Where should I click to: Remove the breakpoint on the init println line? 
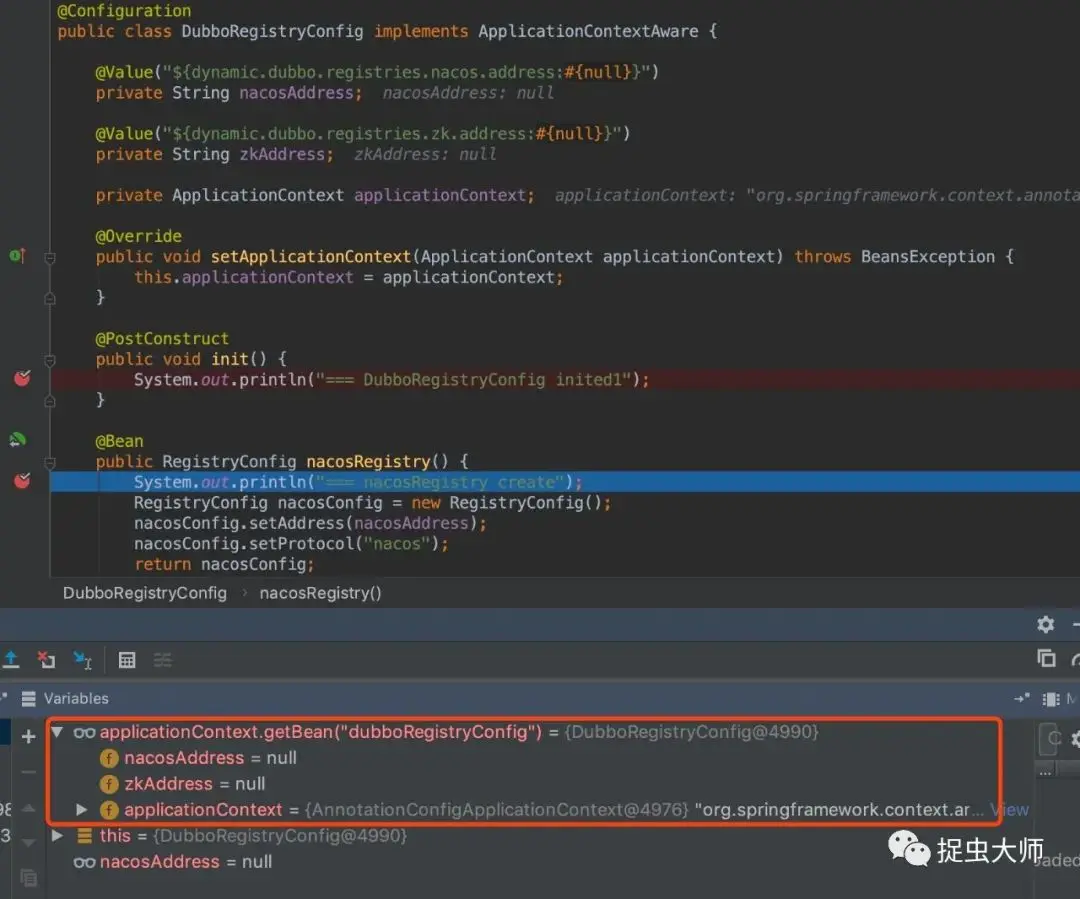coord(22,378)
